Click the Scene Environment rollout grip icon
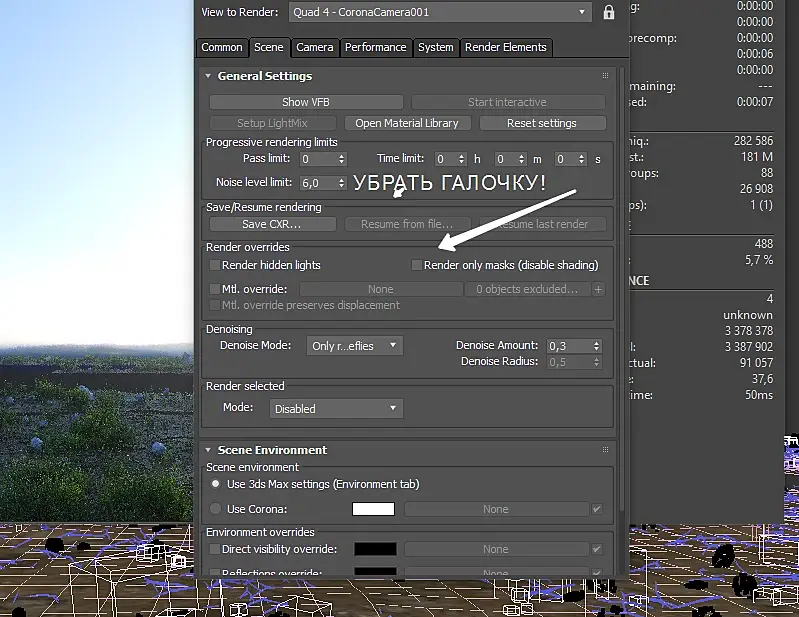This screenshot has width=799, height=617. pos(605,449)
